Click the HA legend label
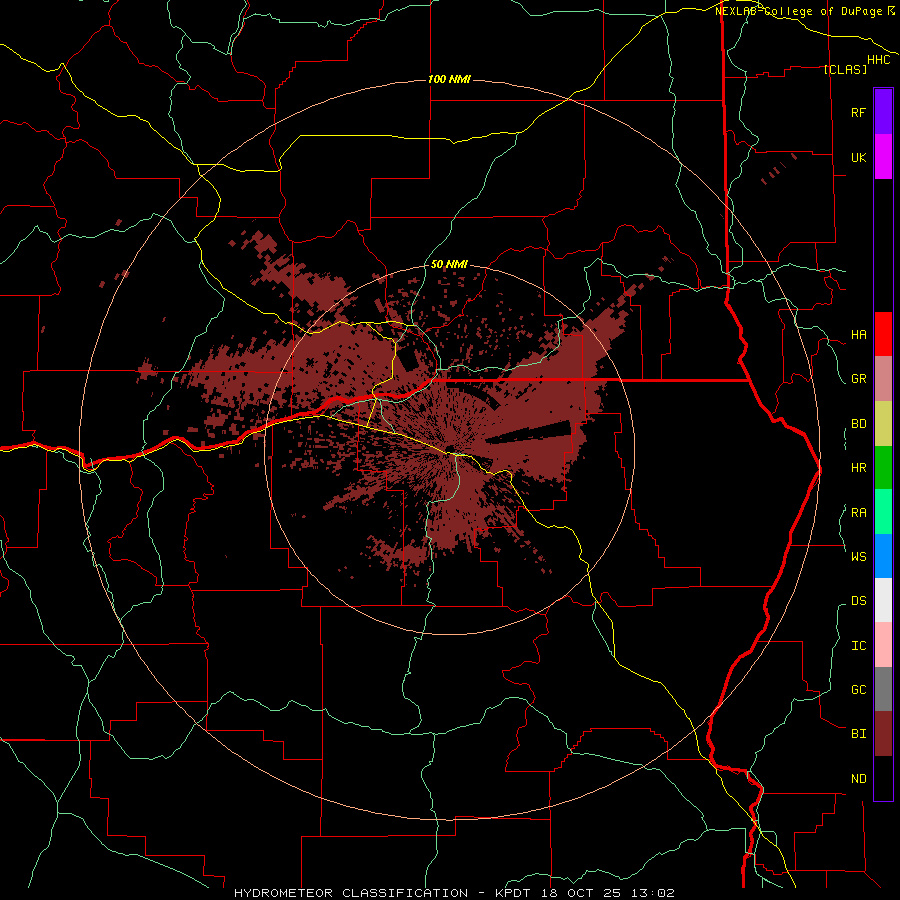The width and height of the screenshot is (900, 900). pos(858,335)
